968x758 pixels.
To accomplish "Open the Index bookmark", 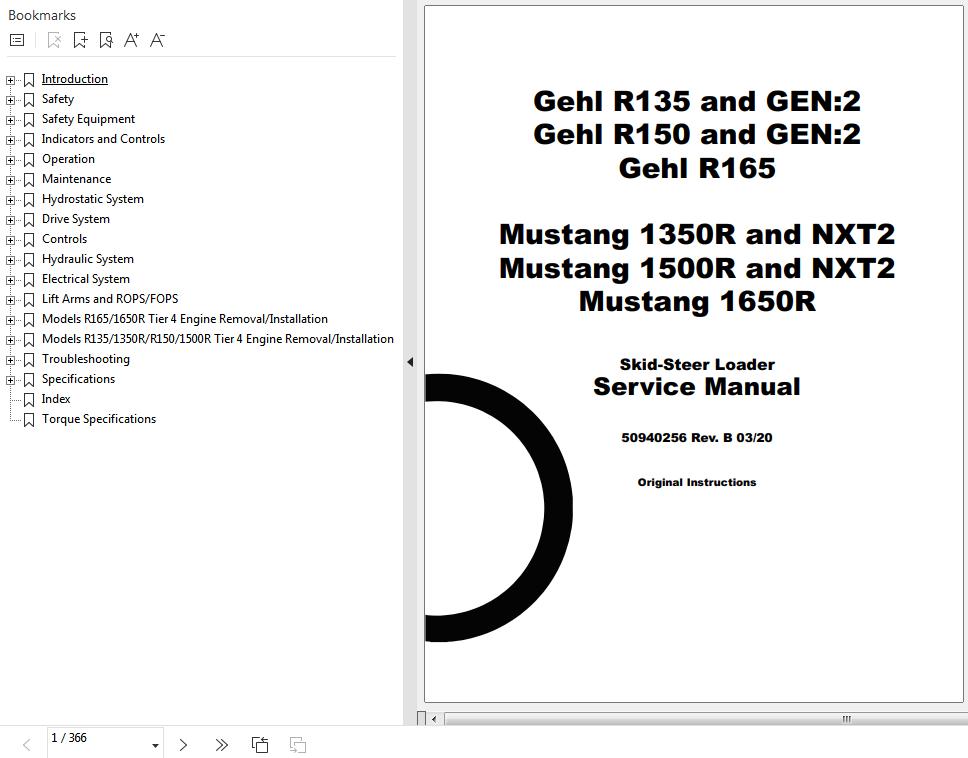I will (56, 399).
